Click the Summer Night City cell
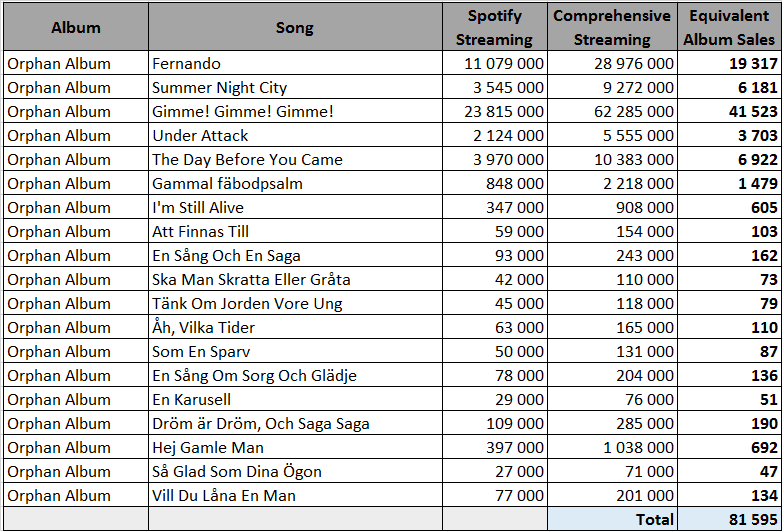 [x=295, y=87]
